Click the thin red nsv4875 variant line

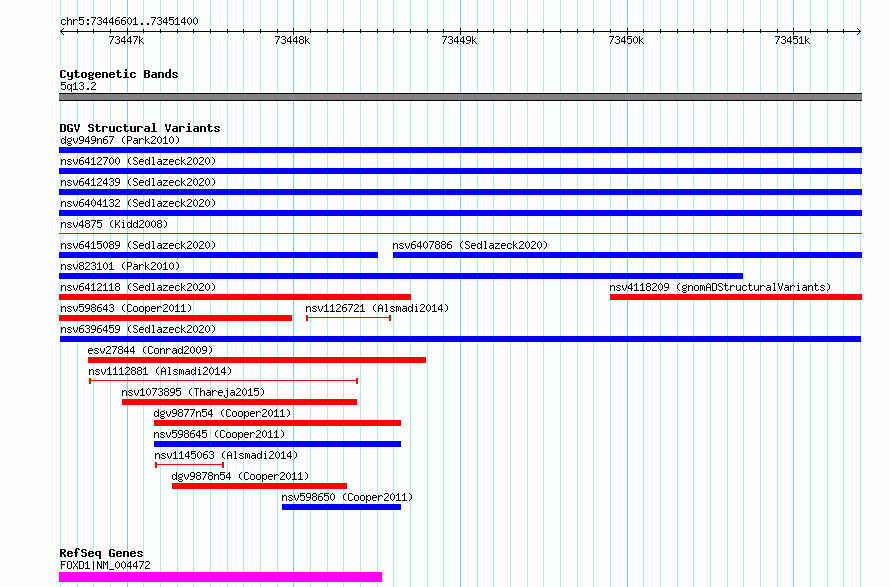pyautogui.click(x=460, y=233)
